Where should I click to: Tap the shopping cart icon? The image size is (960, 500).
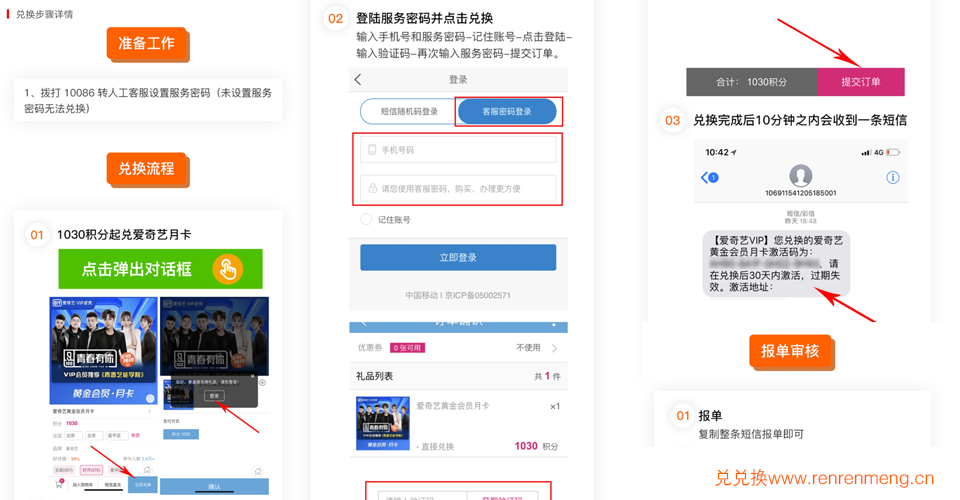(x=59, y=483)
